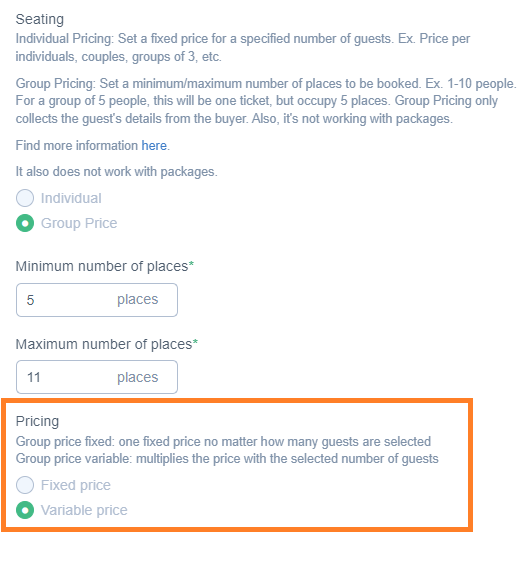Focus the Maximum number of places field

pos(97,377)
